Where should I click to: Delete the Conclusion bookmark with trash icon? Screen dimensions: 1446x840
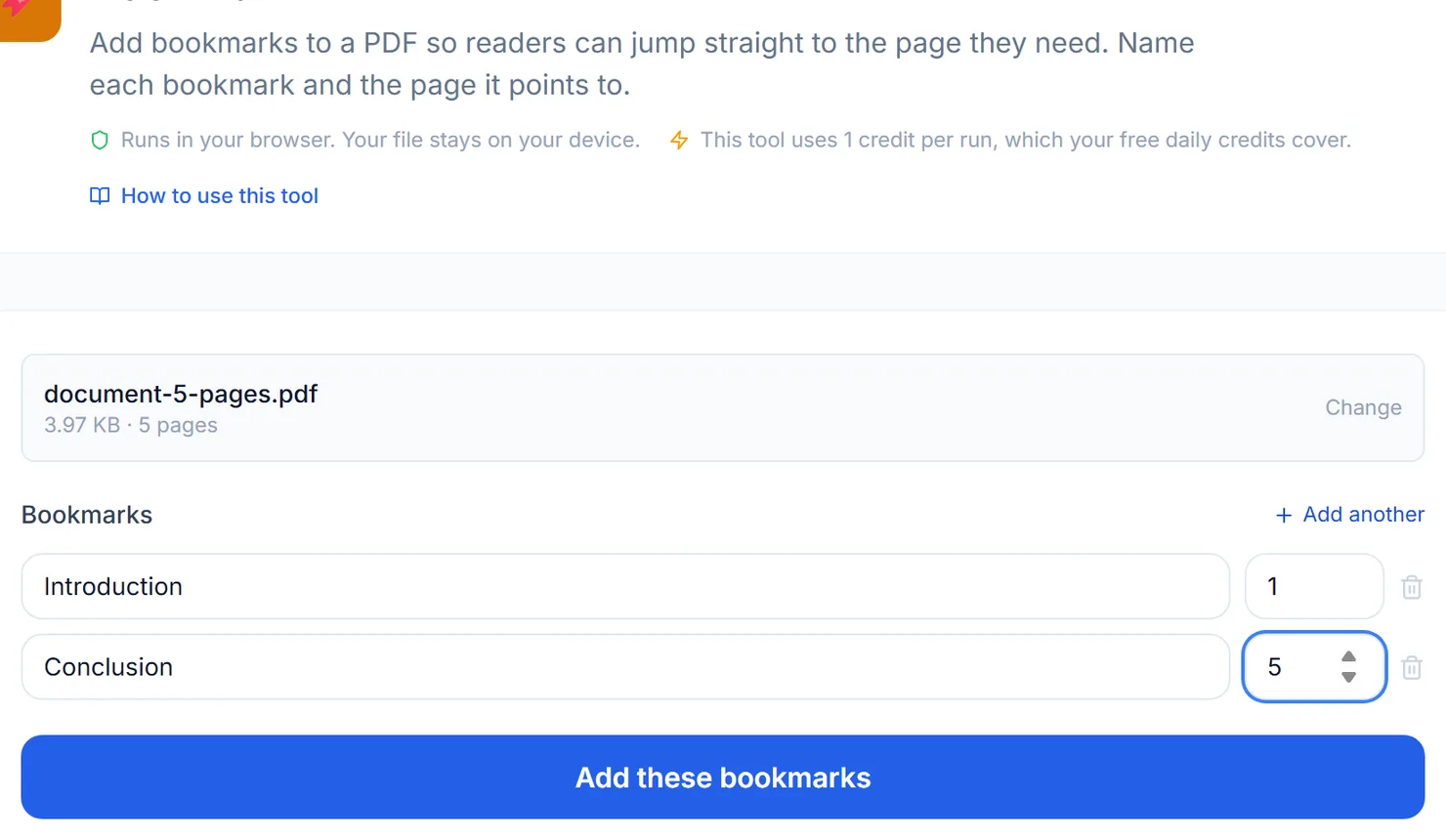tap(1412, 667)
